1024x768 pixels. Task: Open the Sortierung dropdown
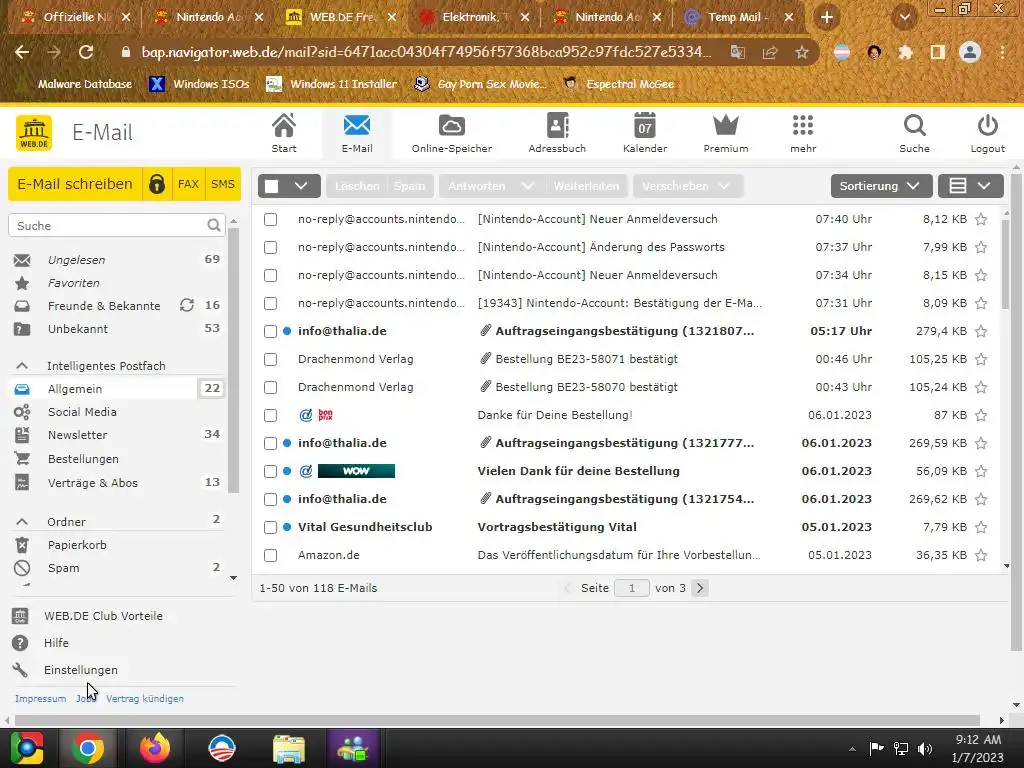click(880, 186)
